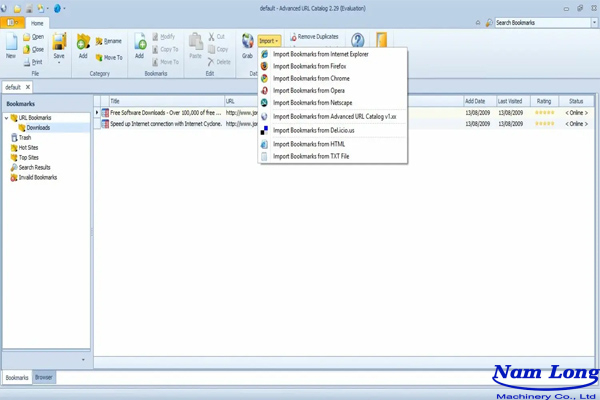Expand the search box dropdown arrow

[594, 22]
